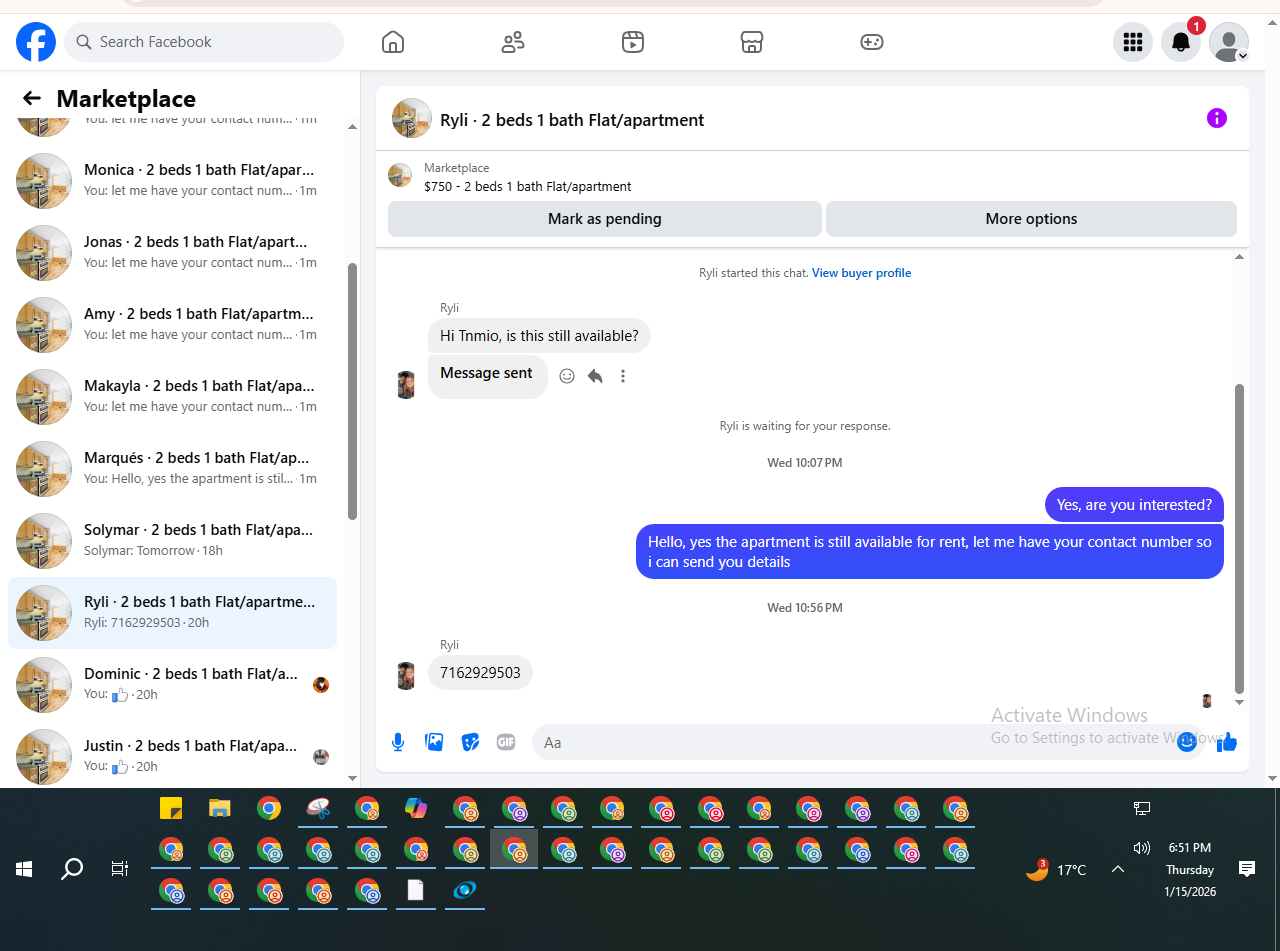Click the conversation list scrollbar

pyautogui.click(x=352, y=391)
